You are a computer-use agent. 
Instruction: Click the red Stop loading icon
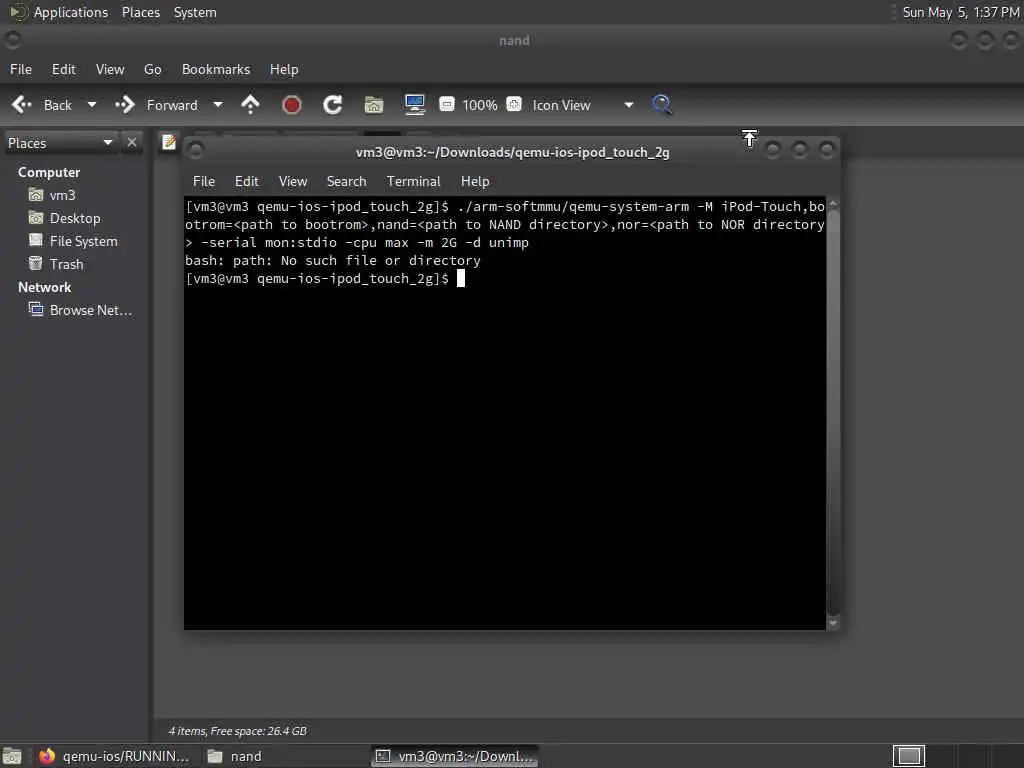point(291,104)
